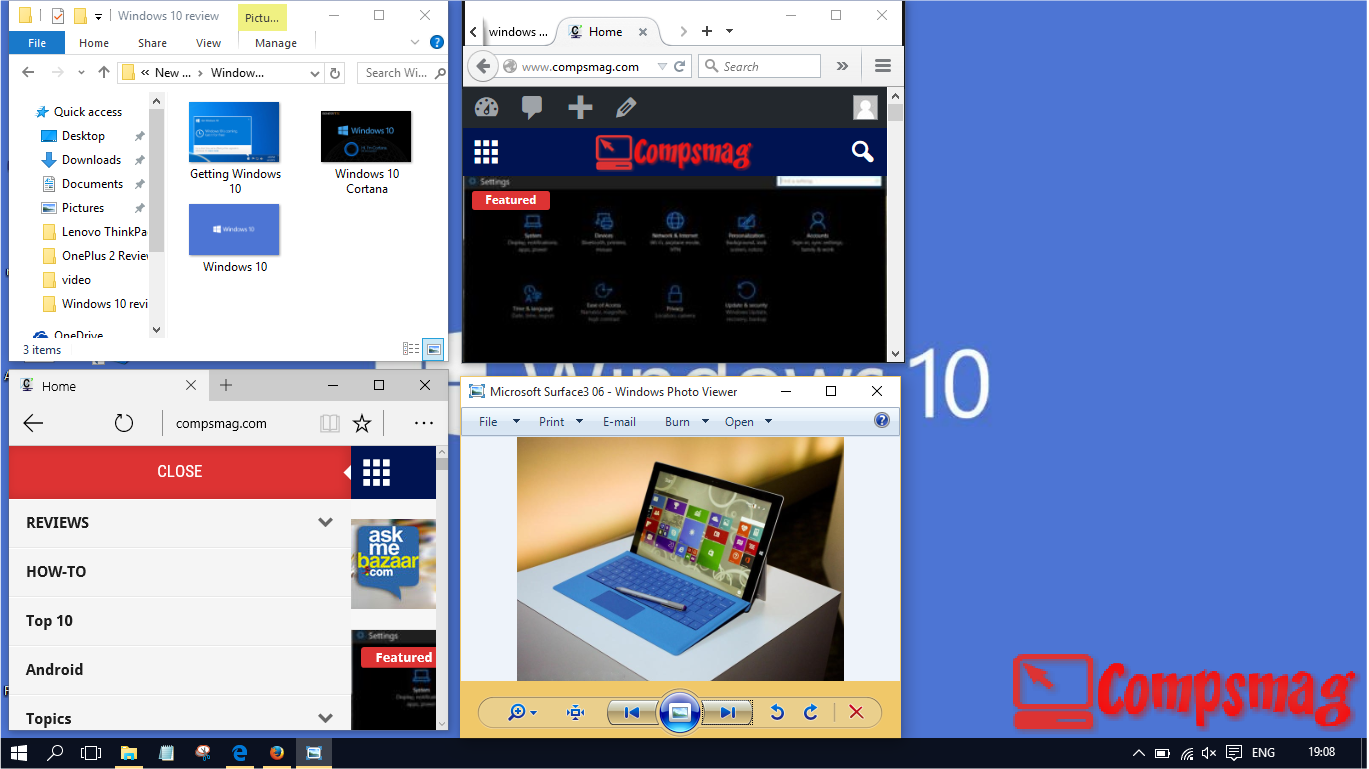Viewport: 1369px width, 769px height.
Task: Open Downloads in Quick access
Action: point(92,160)
